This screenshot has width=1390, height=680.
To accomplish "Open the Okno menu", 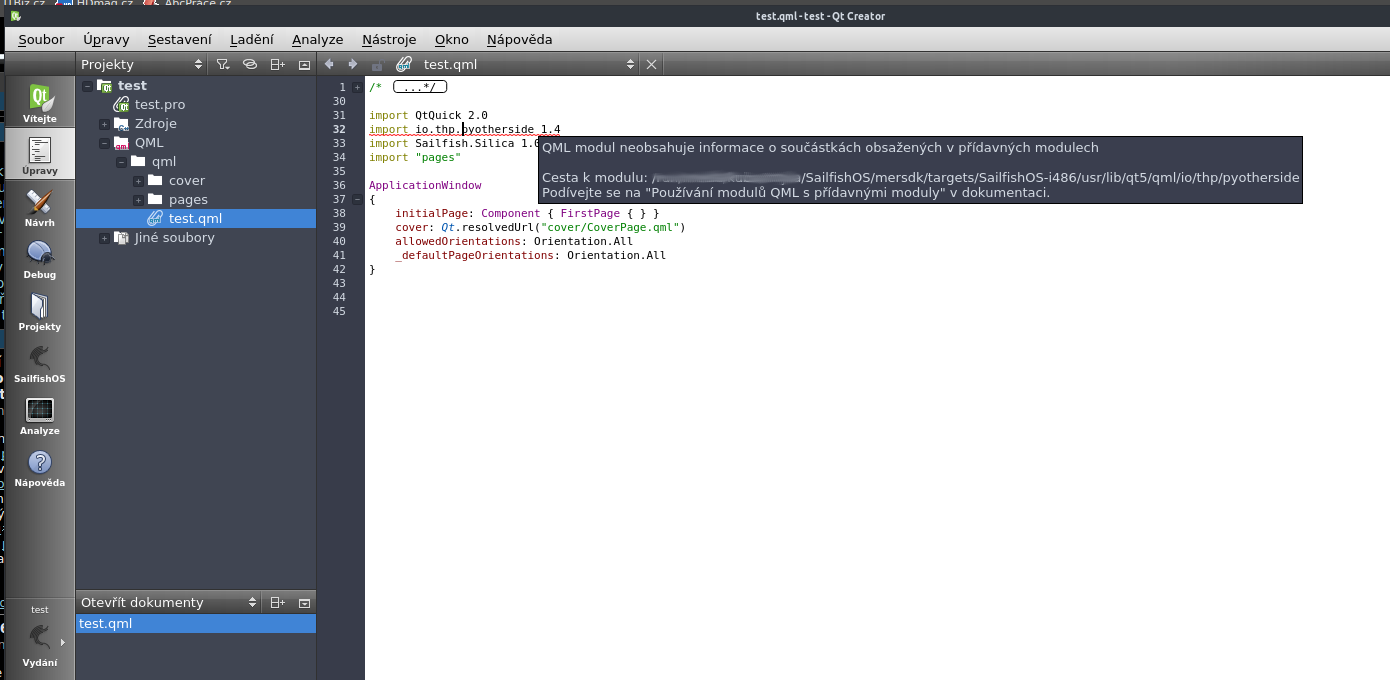I will click(x=452, y=40).
